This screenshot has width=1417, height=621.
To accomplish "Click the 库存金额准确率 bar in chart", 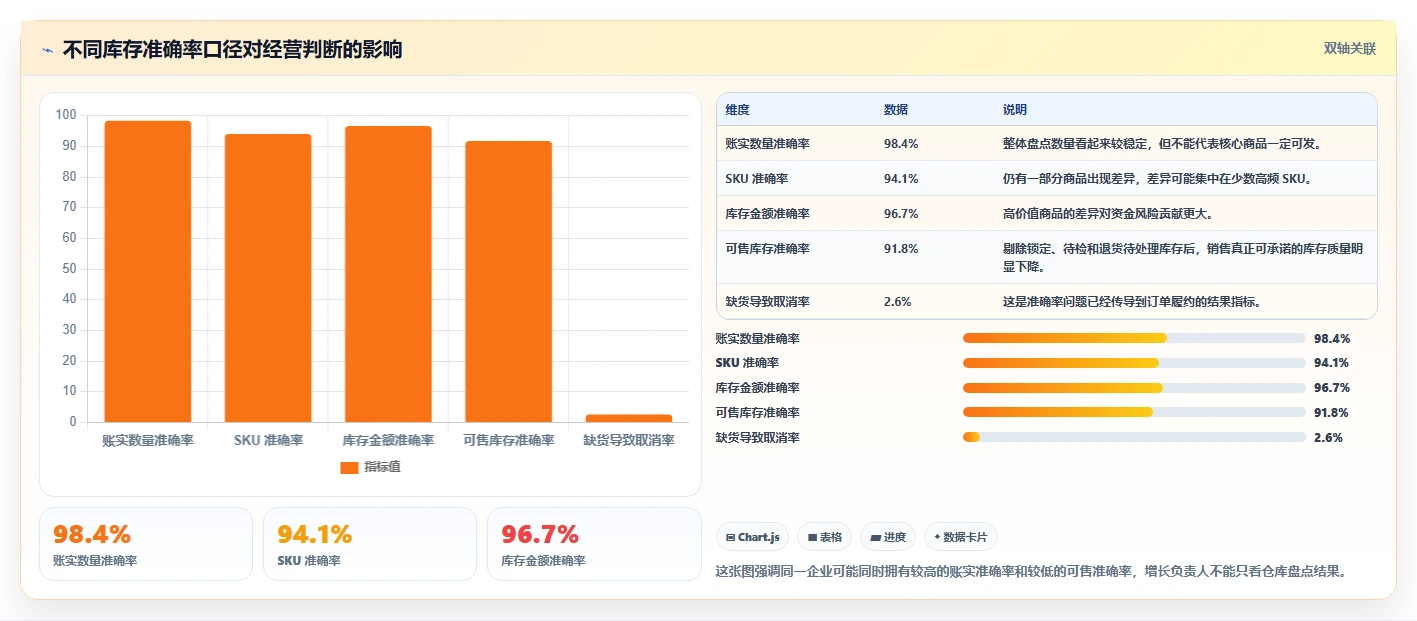I will pos(388,274).
